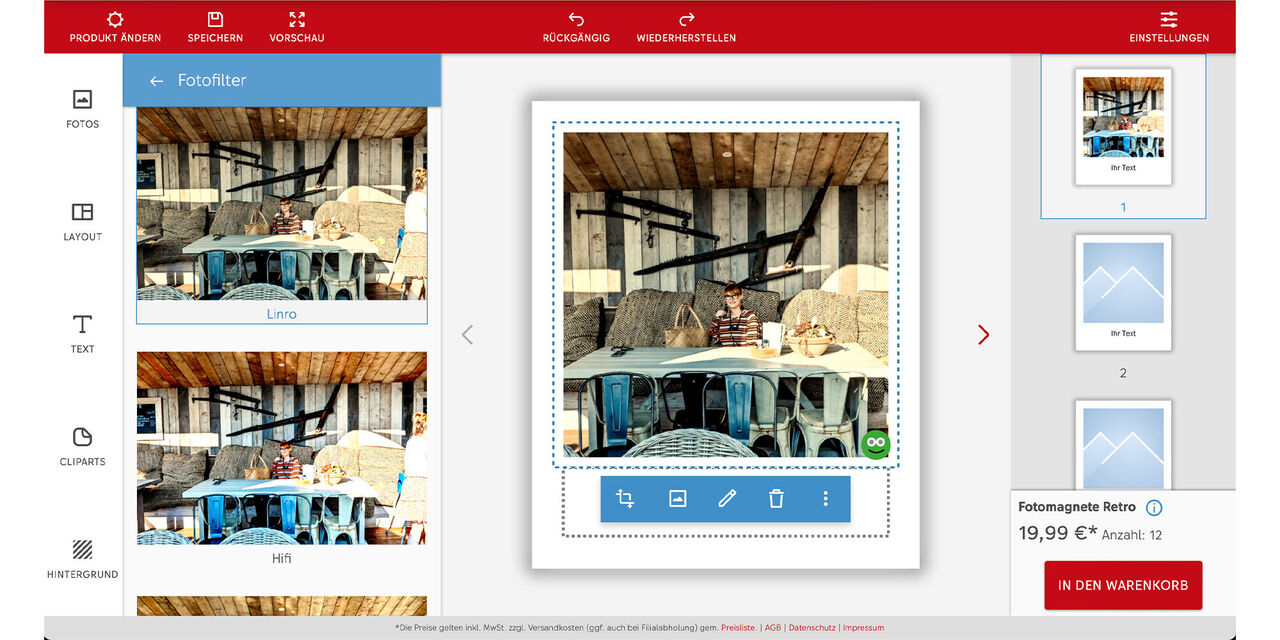This screenshot has width=1280, height=640.
Task: Go to next page arrow
Action: click(983, 335)
